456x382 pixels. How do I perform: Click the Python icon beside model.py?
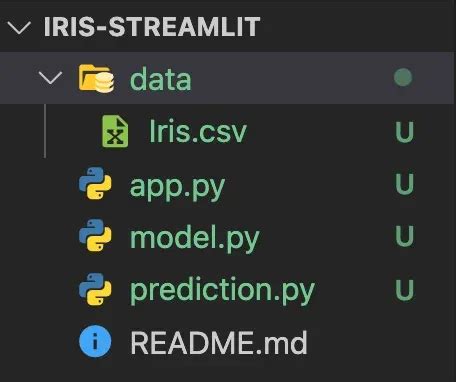pos(95,235)
